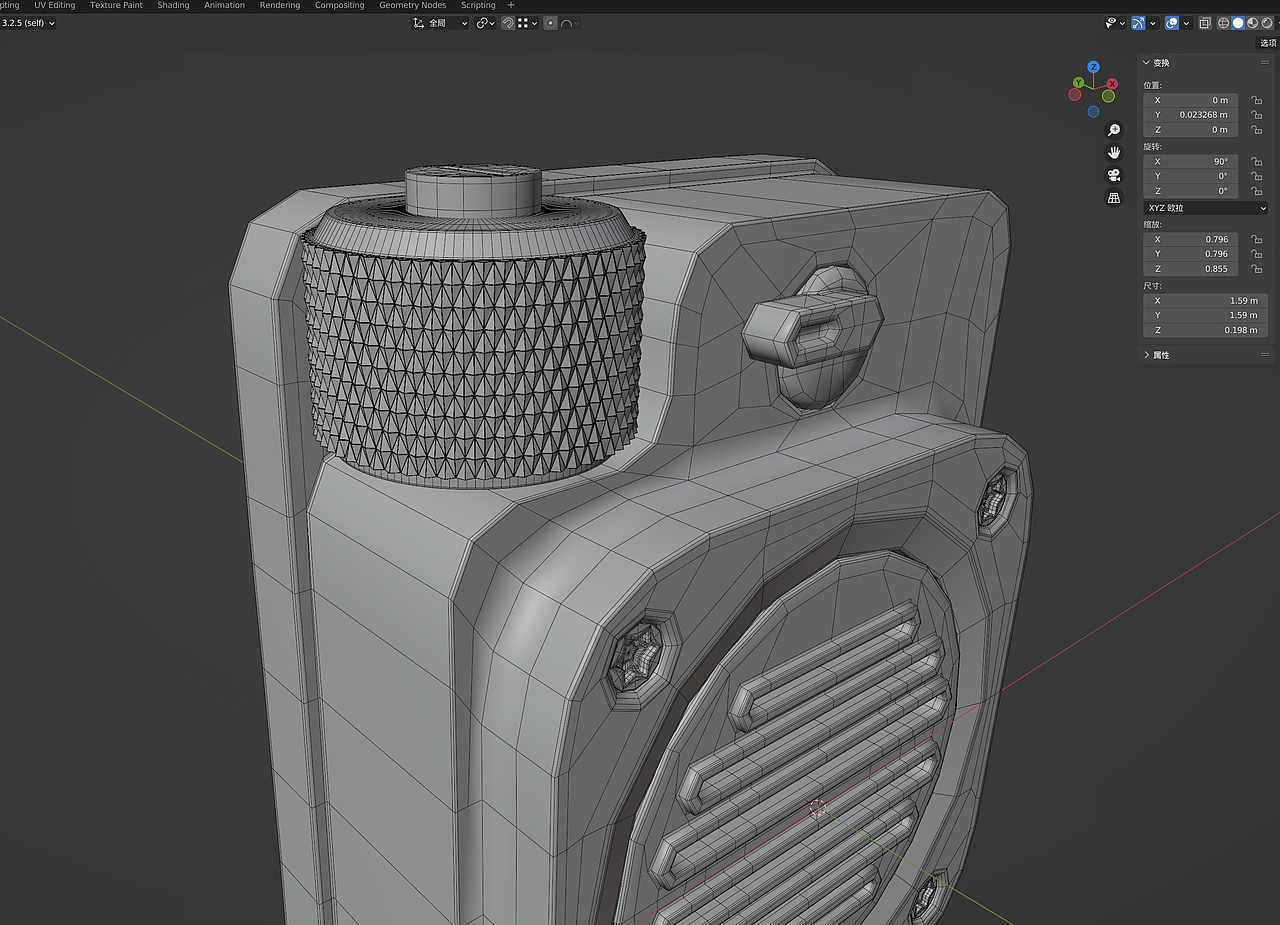This screenshot has height=925, width=1280.
Task: Toggle viewport gizmos button
Action: click(1139, 23)
